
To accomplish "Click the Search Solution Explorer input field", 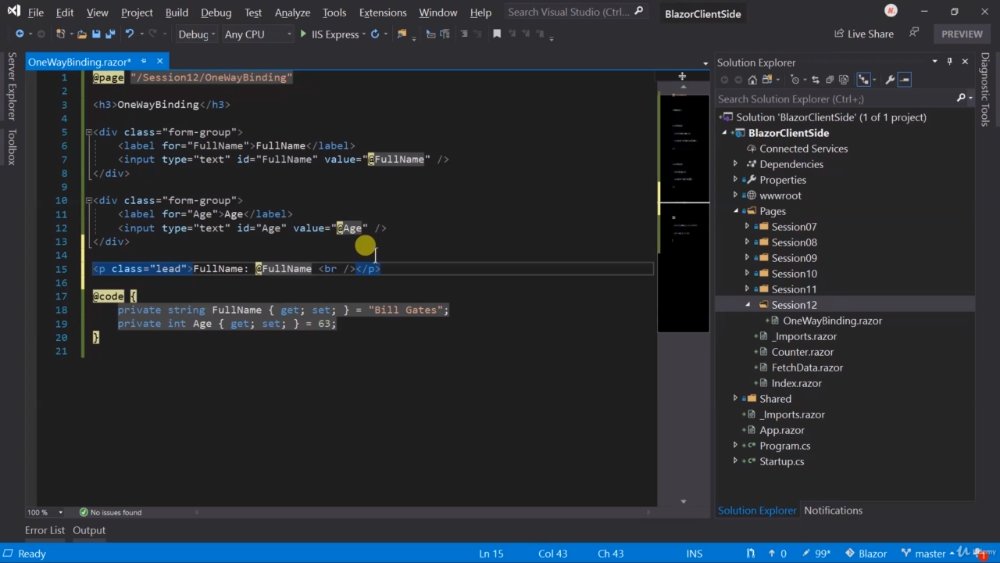I will coord(835,99).
